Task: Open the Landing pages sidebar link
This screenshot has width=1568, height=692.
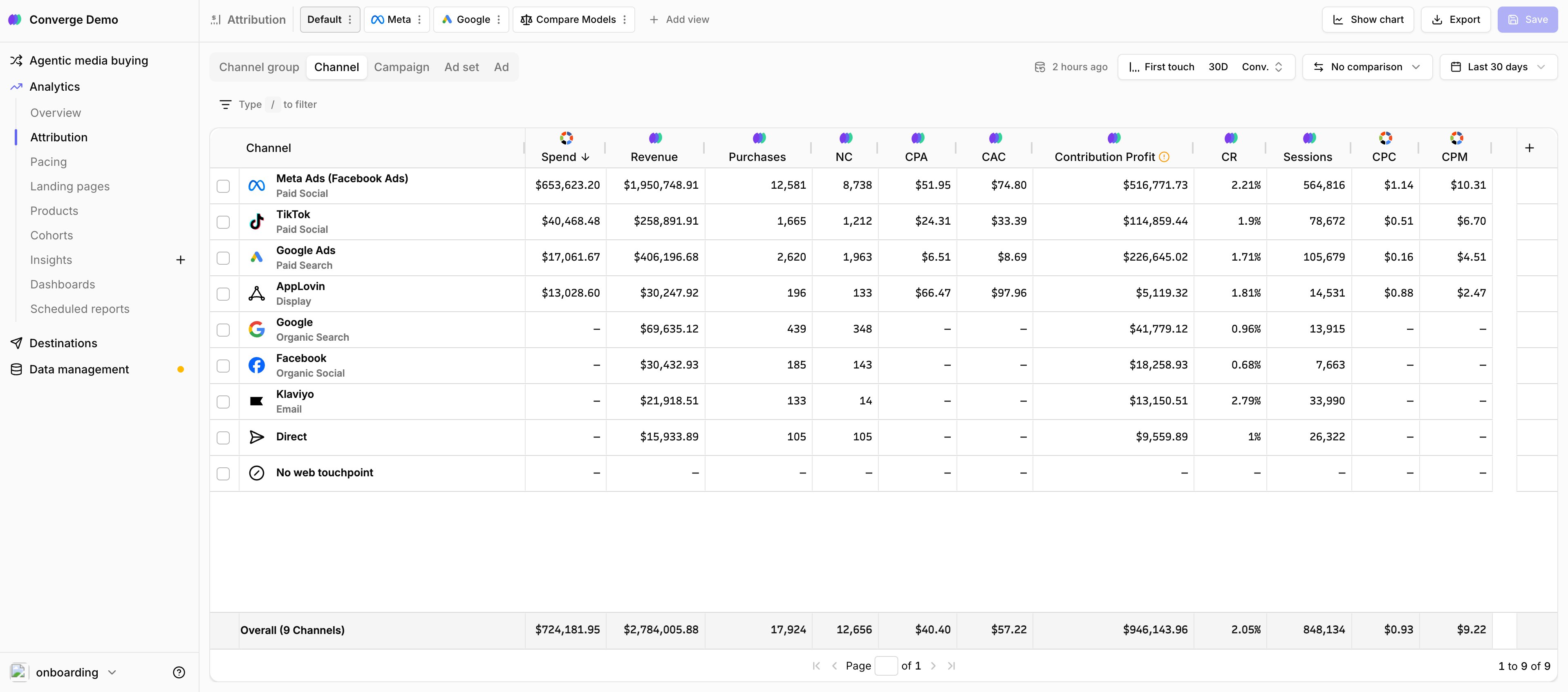Action: [x=70, y=186]
